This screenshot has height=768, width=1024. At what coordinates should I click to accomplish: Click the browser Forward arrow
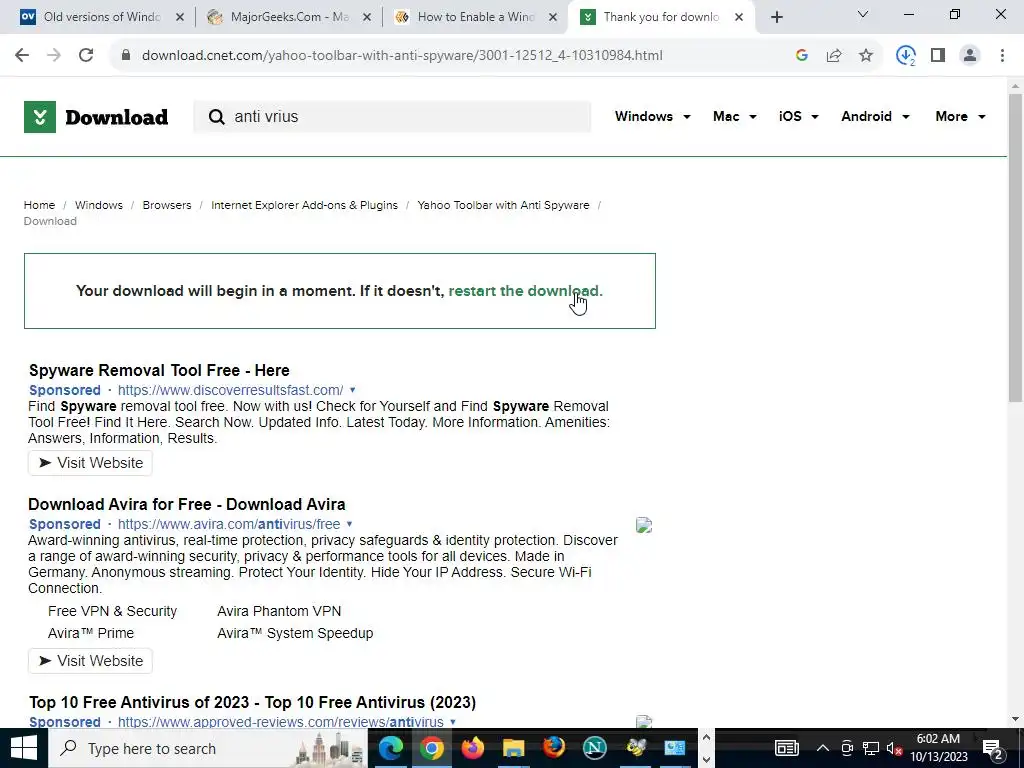[54, 56]
